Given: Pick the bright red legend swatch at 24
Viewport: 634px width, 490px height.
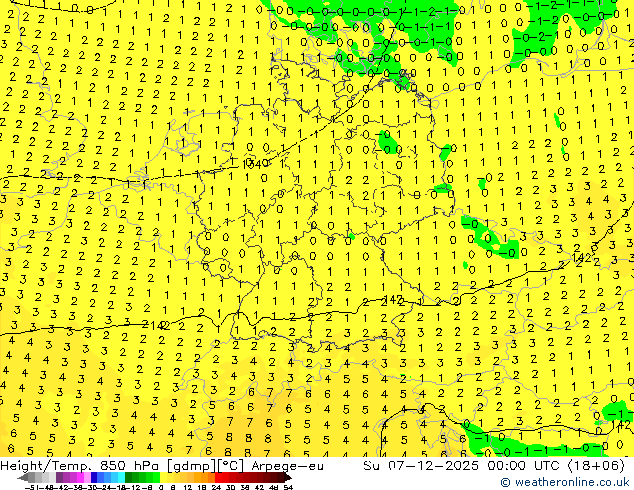Looking at the screenshot, I should coord(218,477).
